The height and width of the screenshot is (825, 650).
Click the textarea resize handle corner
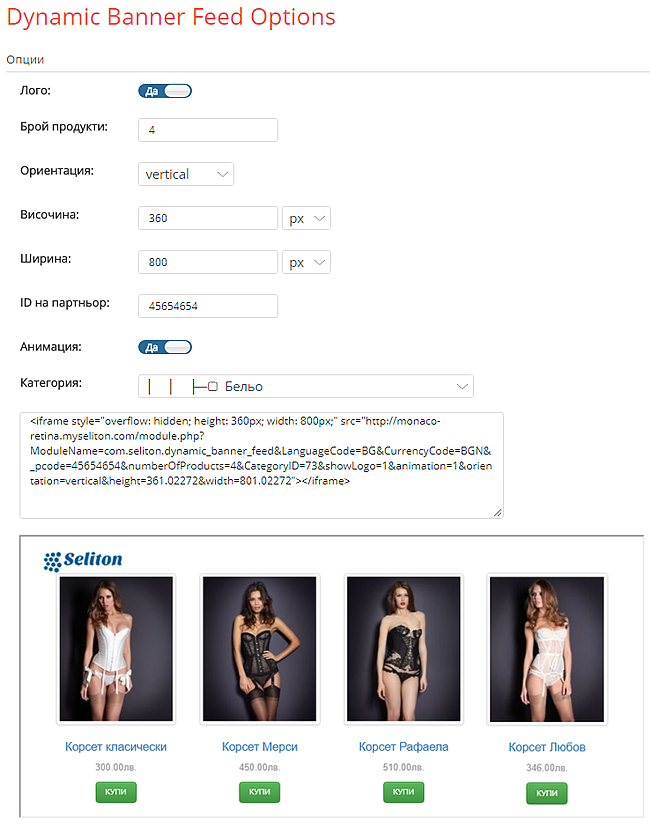tap(497, 512)
